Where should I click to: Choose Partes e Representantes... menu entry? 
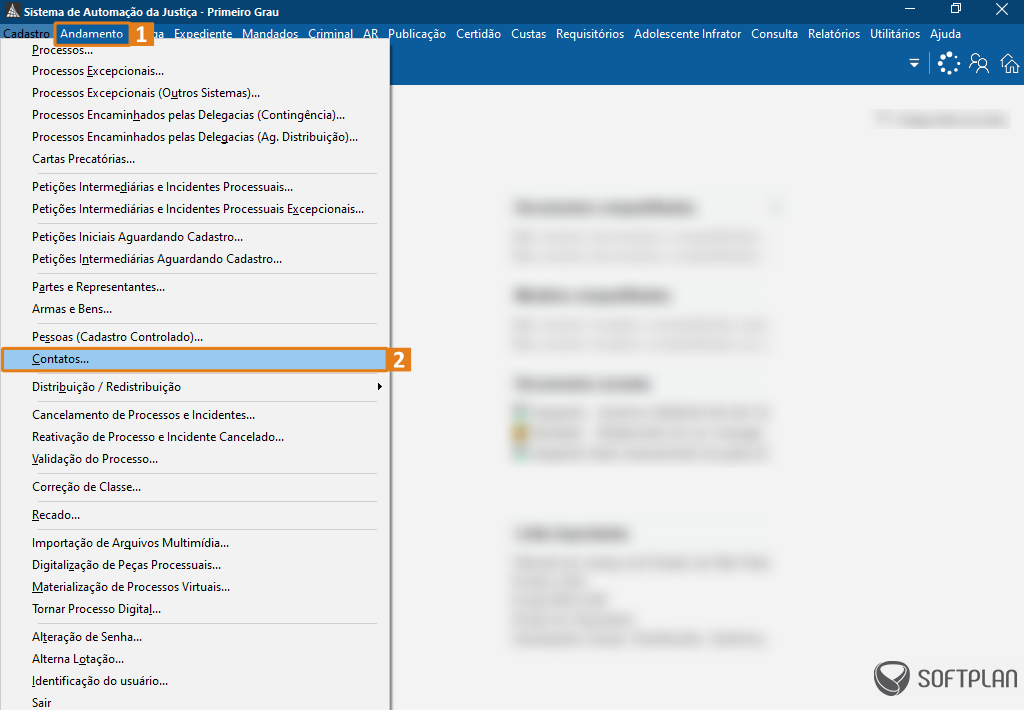[98, 287]
